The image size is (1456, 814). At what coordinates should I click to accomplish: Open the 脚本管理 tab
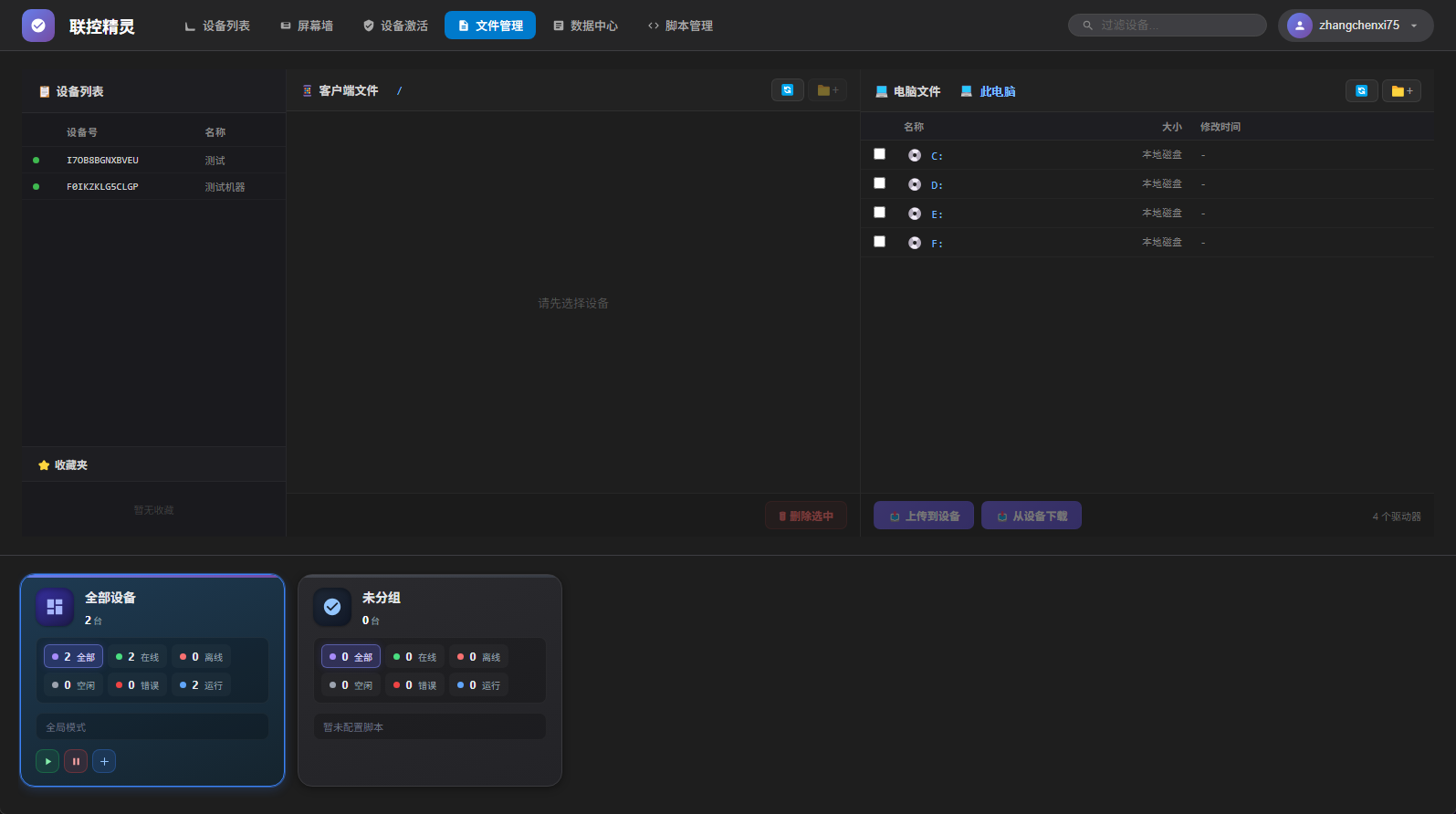(680, 26)
